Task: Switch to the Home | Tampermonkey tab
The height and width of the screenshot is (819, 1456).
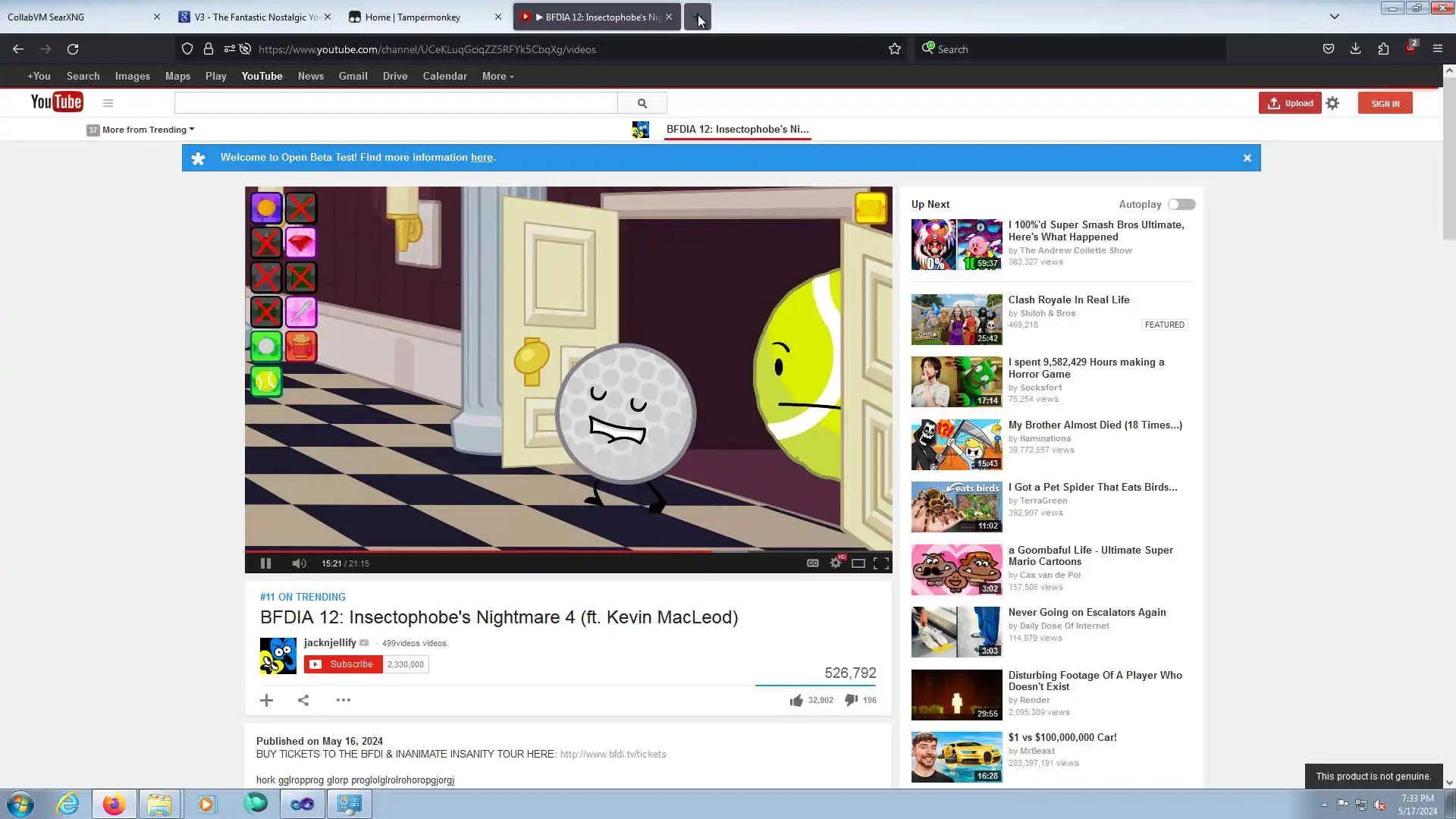Action: [x=413, y=17]
